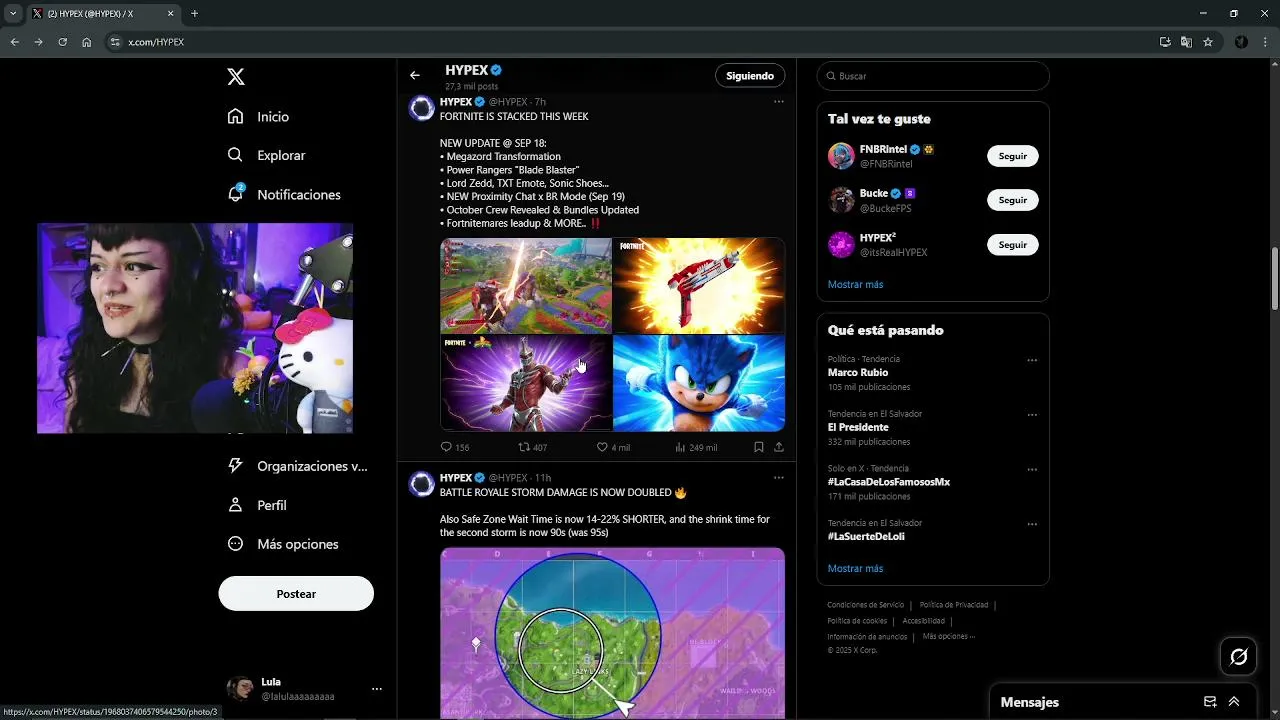The width and height of the screenshot is (1280, 720).
Task: Click Mostrar más under Tal vez te guste
Action: (855, 284)
